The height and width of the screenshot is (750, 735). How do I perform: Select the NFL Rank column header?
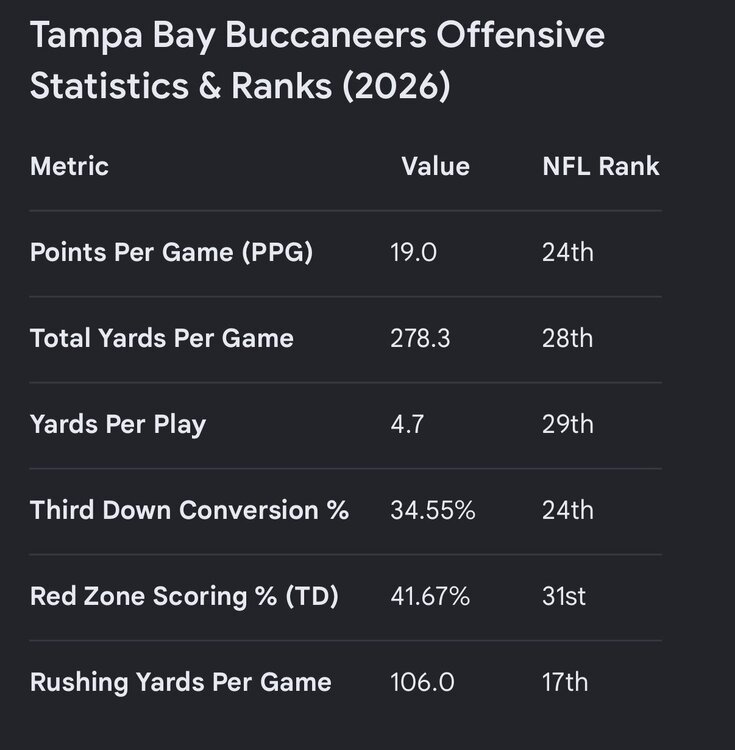(601, 166)
